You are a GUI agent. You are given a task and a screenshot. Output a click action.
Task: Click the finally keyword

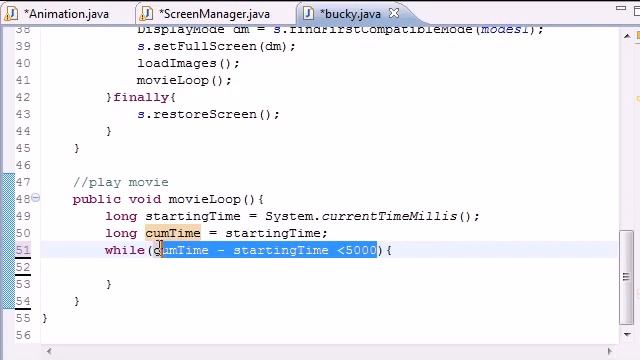[141, 97]
